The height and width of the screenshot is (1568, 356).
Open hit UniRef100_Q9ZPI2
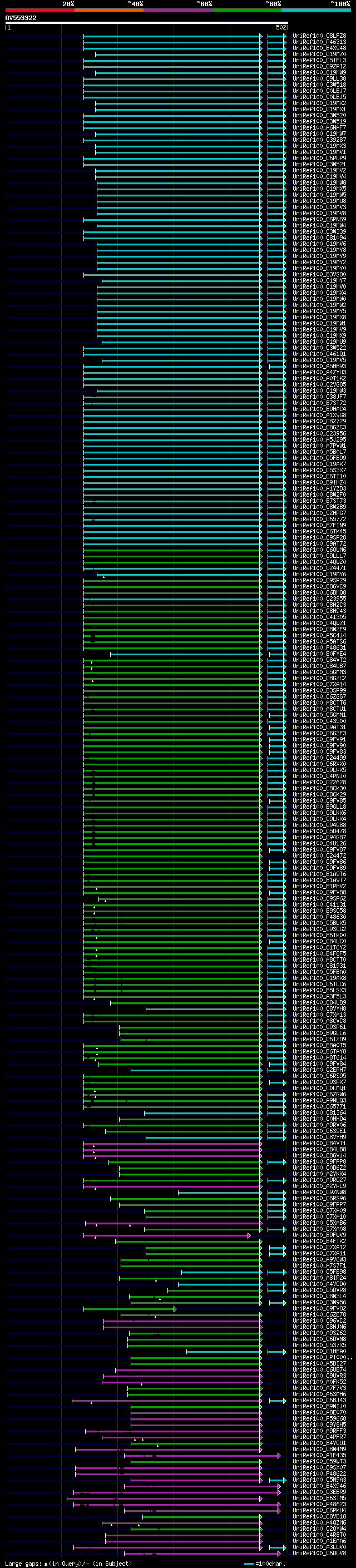(319, 66)
